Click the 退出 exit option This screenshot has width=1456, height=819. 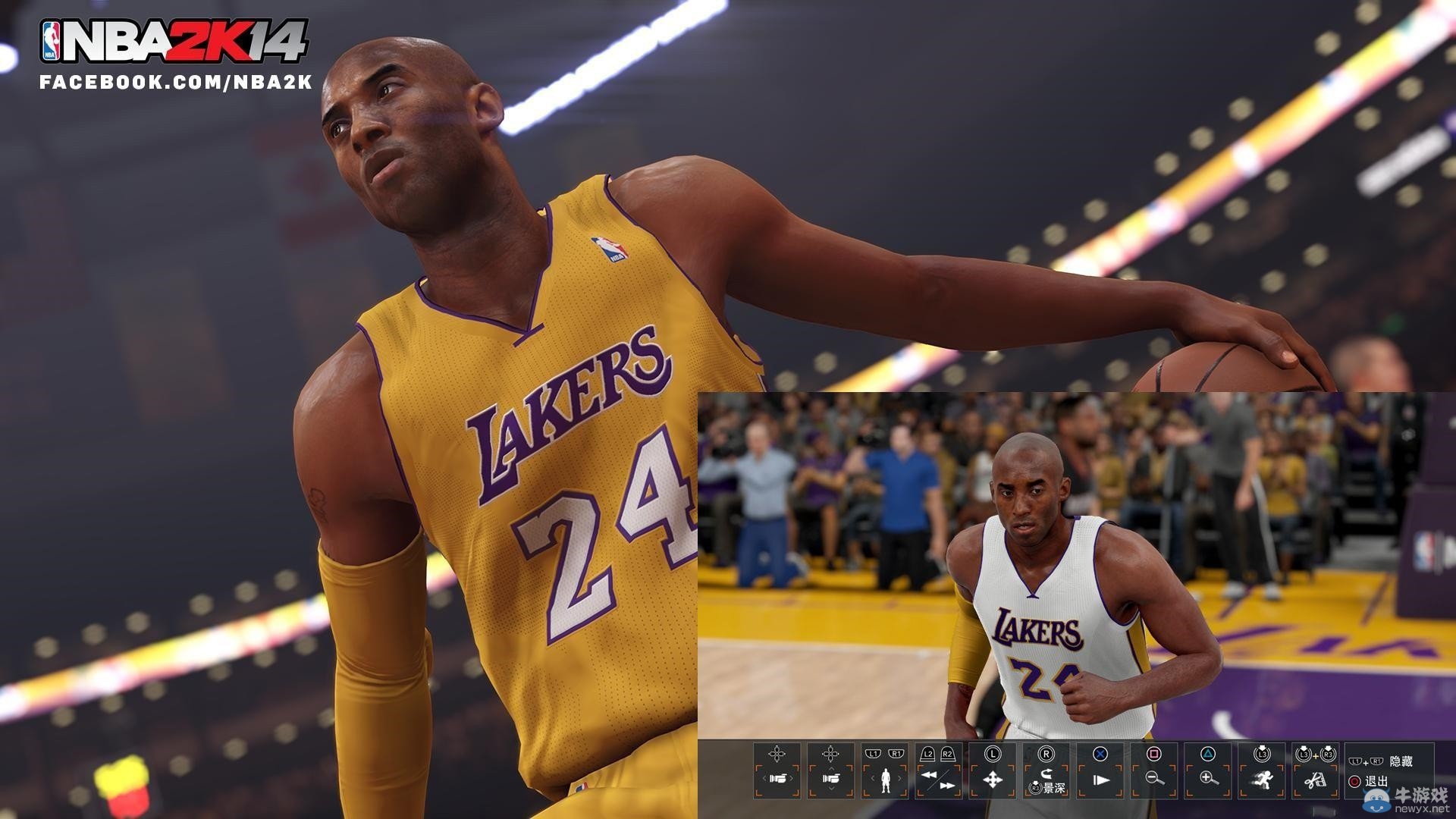tap(1368, 781)
